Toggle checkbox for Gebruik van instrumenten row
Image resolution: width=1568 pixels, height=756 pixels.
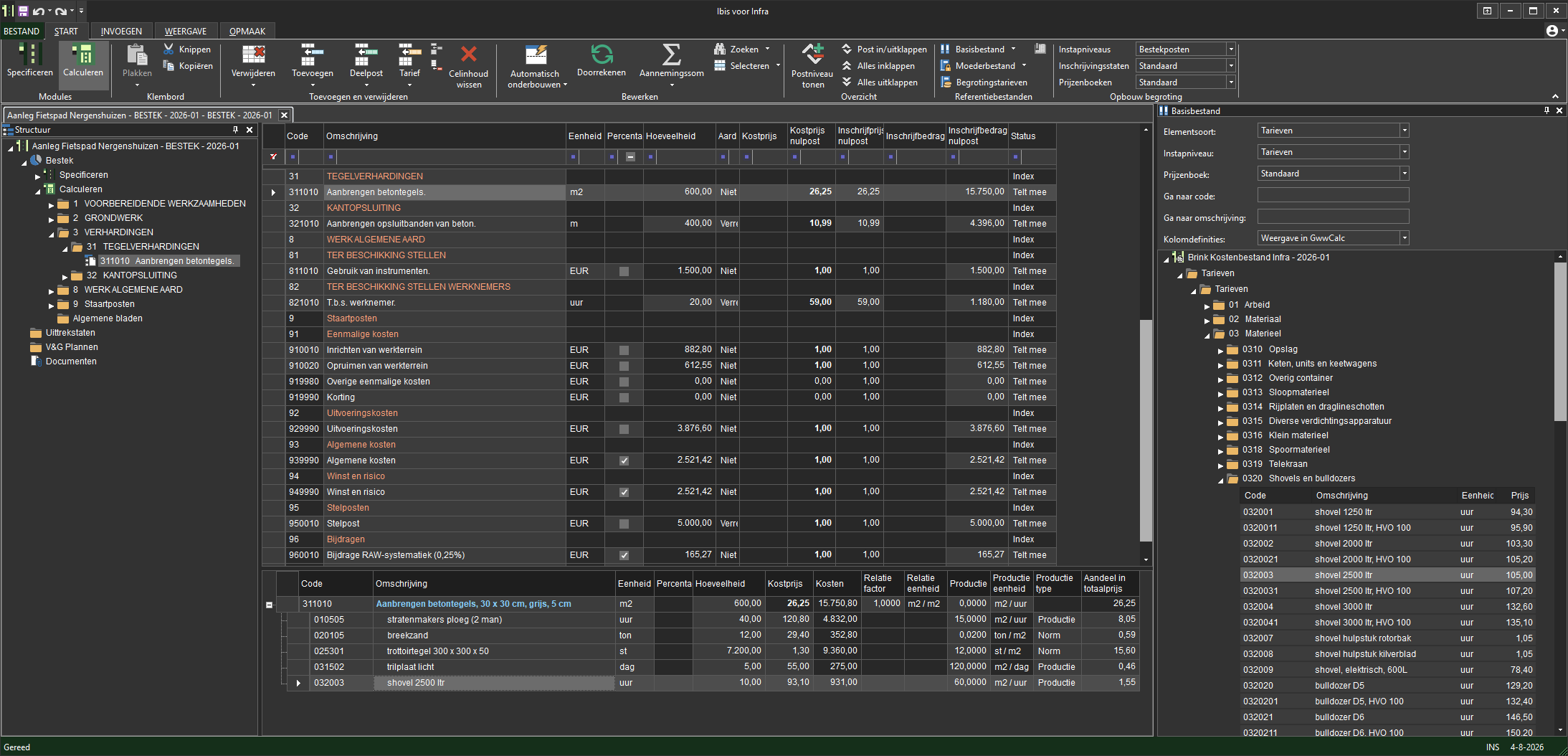624,271
